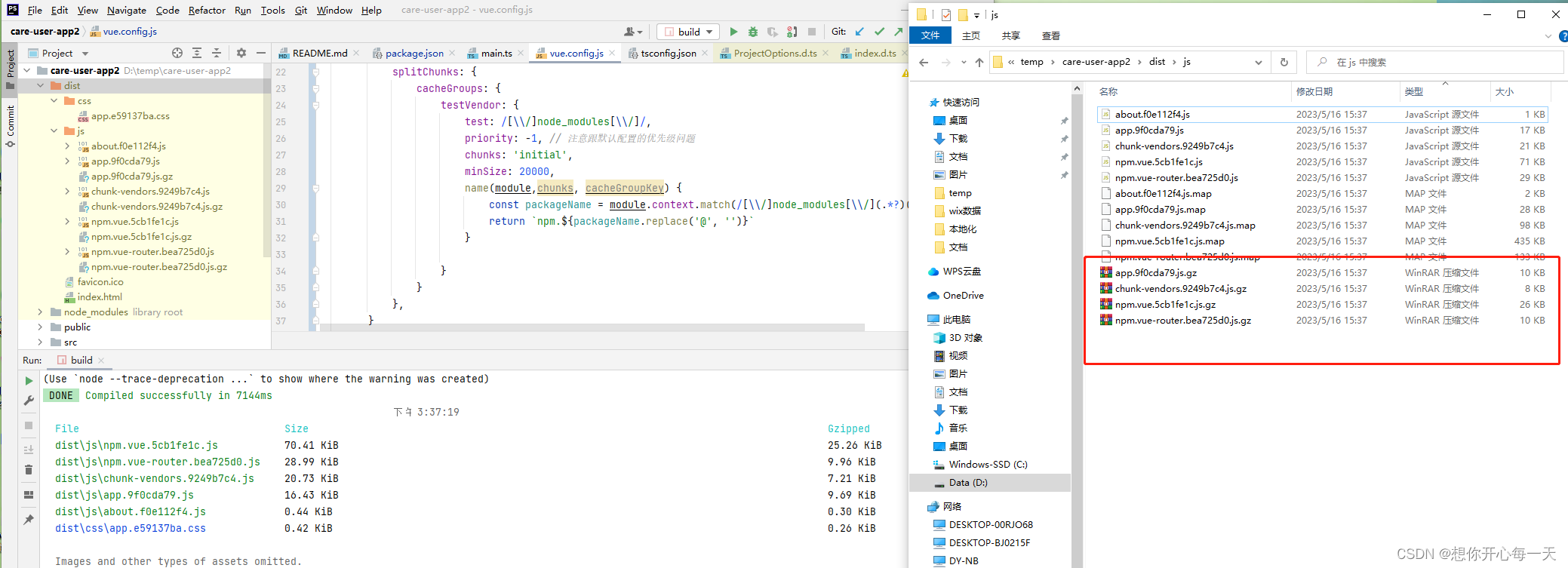1568x568 pixels.
Task: Click temp segment in Explorer address path
Action: click(1031, 62)
